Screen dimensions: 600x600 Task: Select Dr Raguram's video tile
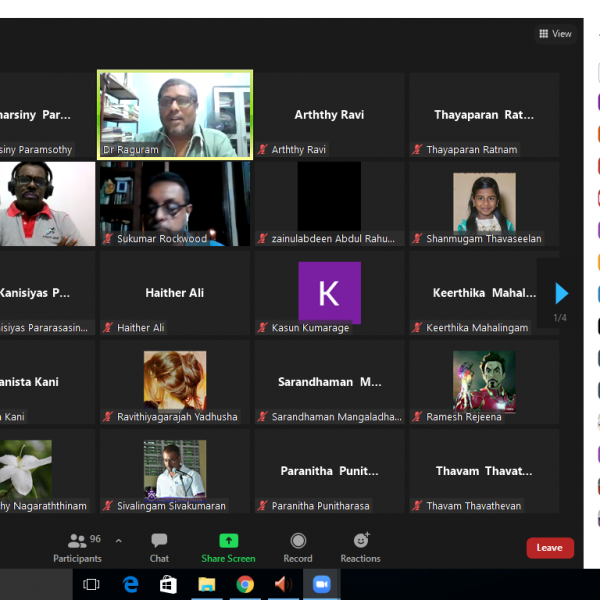tap(175, 114)
